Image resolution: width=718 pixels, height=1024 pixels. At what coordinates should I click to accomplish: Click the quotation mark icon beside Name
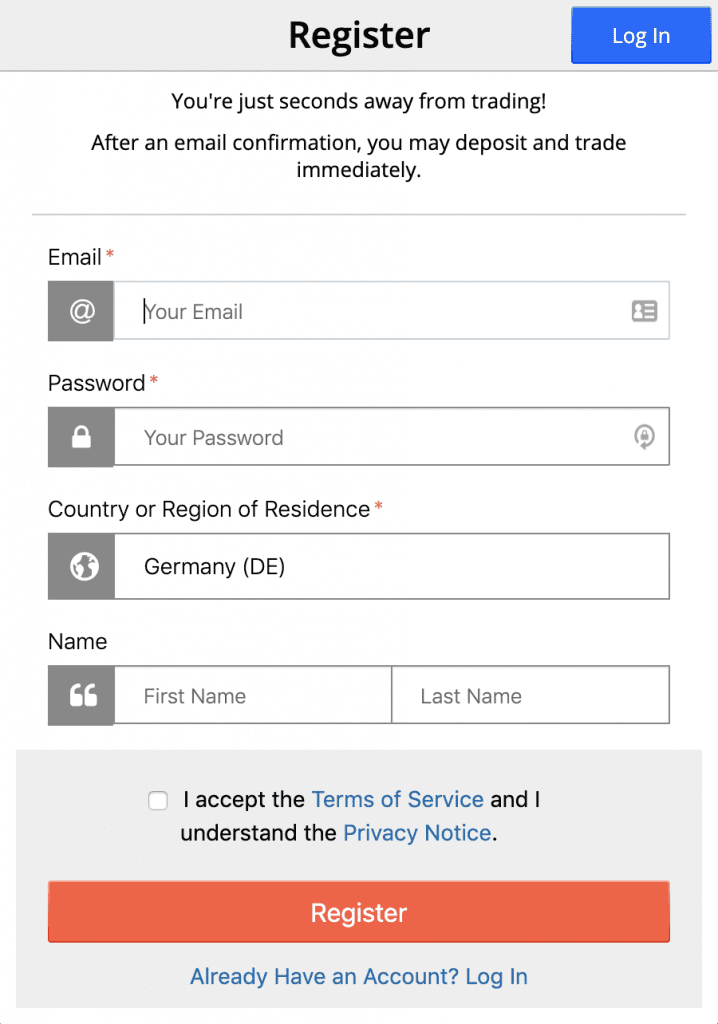(82, 696)
